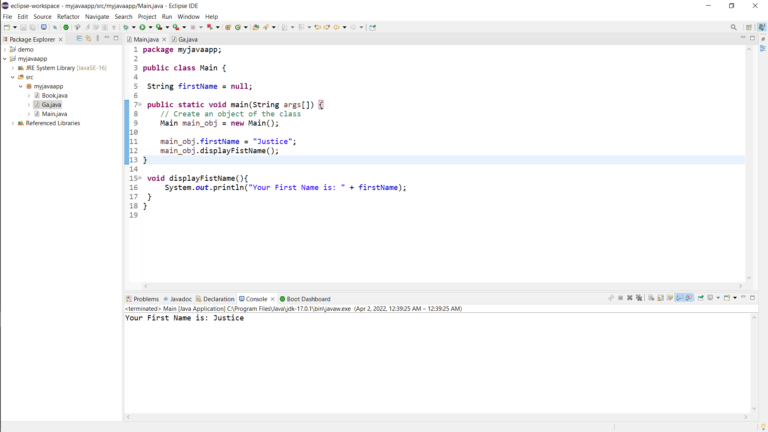Open the Refactor menu

[68, 17]
